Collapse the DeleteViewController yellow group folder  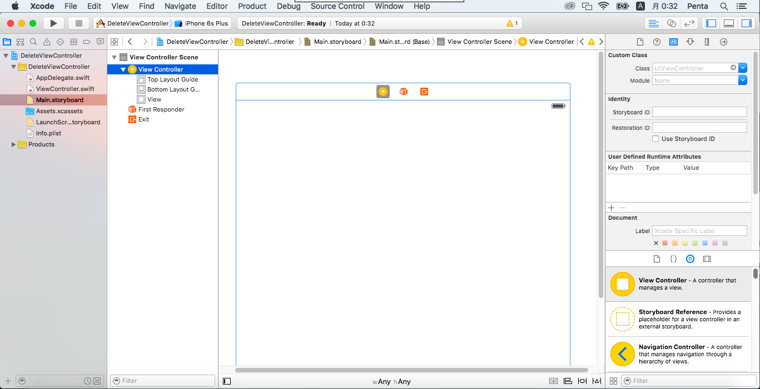point(14,67)
